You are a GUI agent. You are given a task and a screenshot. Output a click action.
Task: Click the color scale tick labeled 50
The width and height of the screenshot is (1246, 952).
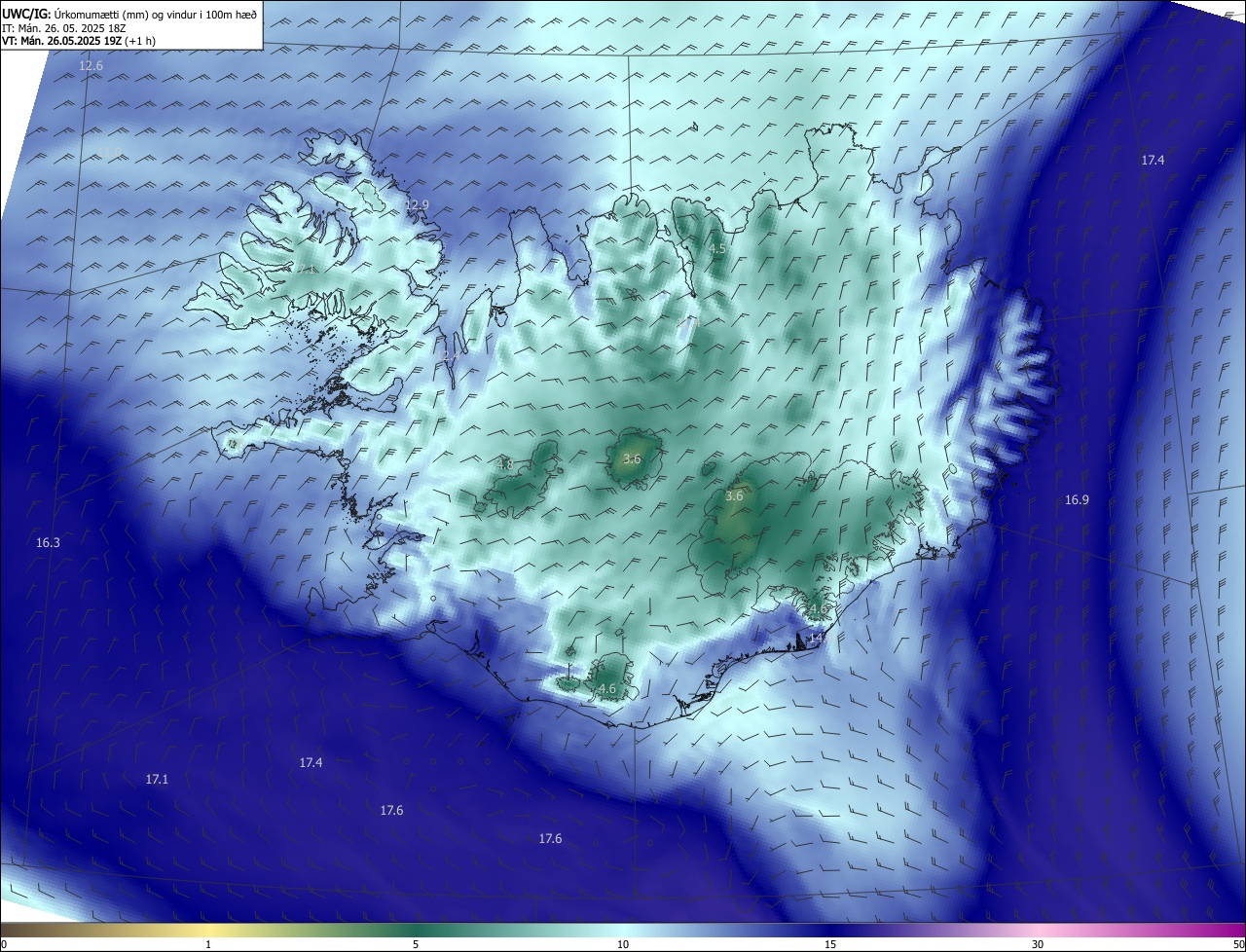[1238, 944]
